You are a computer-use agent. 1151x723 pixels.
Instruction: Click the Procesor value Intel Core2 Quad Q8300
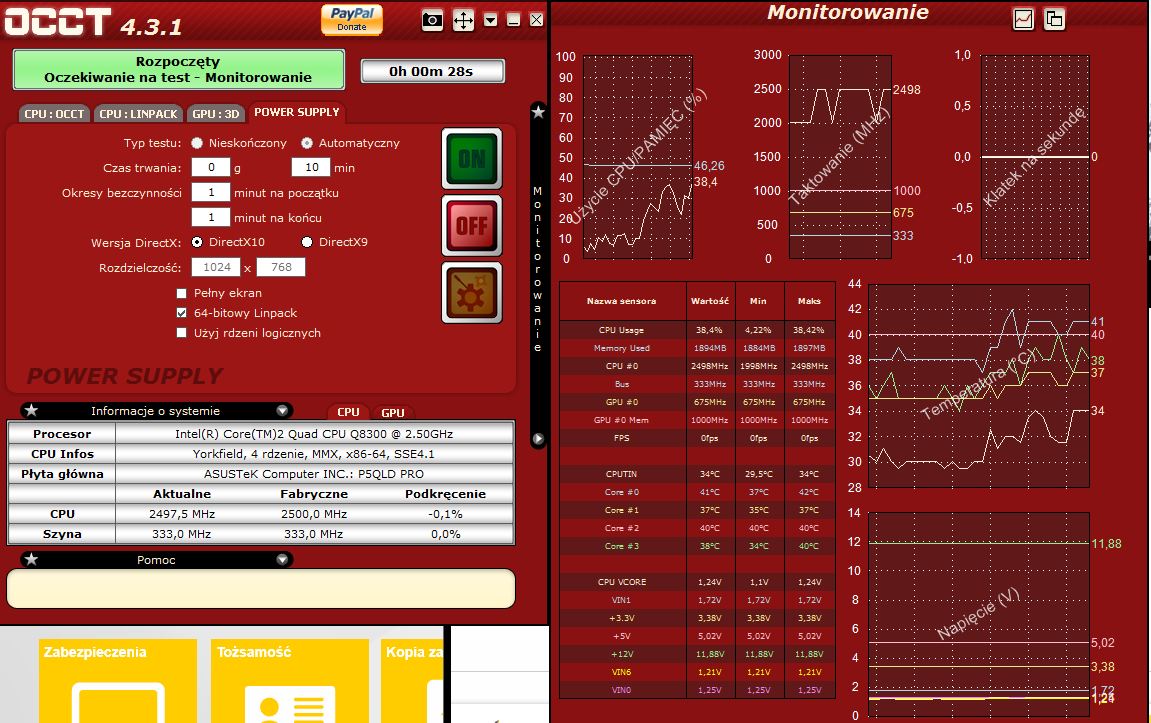click(314, 434)
